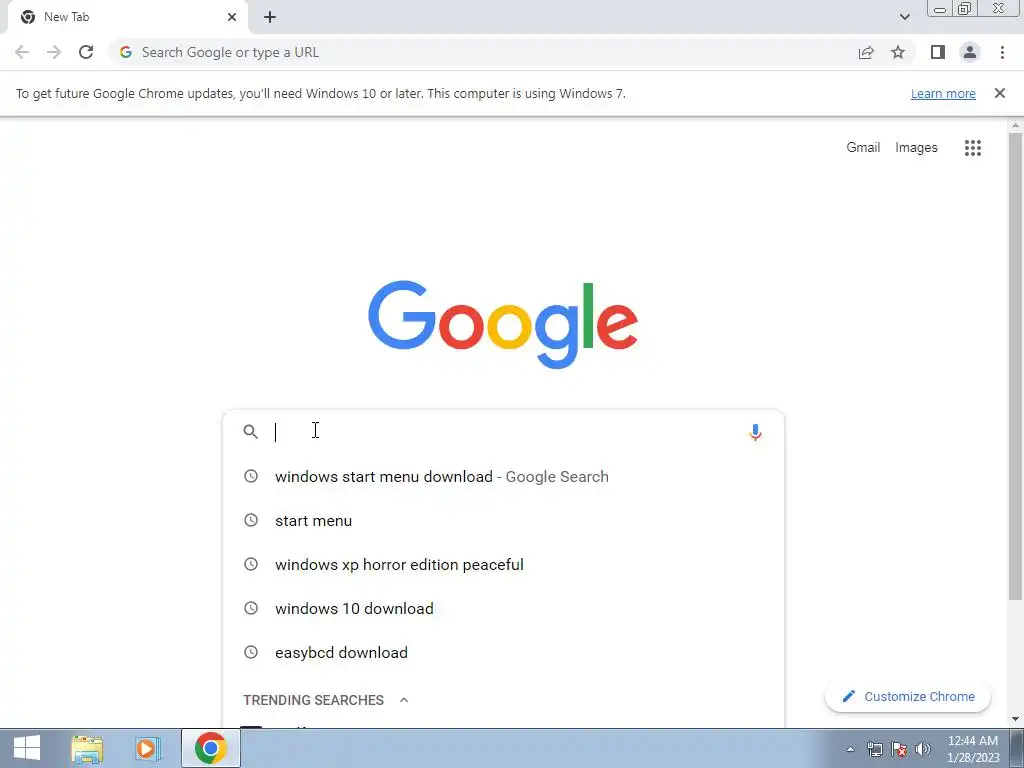Click the Google icon in address bar
The image size is (1024, 768).
(x=126, y=52)
